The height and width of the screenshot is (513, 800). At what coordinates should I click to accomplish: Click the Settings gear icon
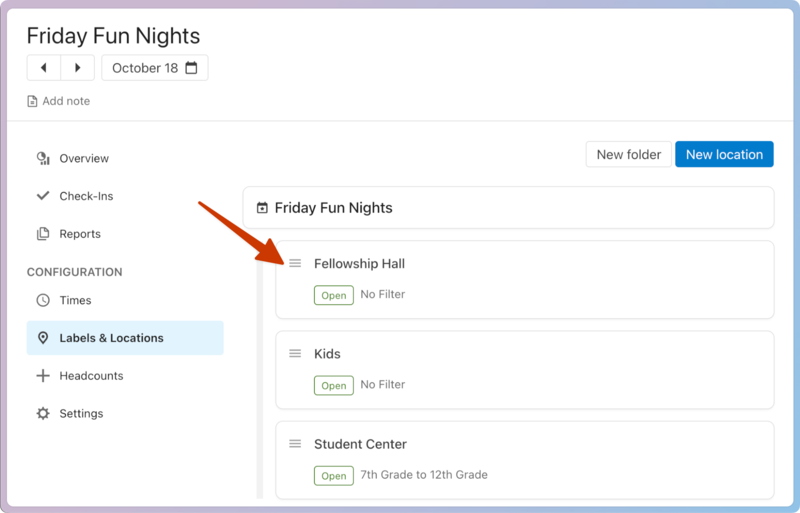[x=43, y=414]
